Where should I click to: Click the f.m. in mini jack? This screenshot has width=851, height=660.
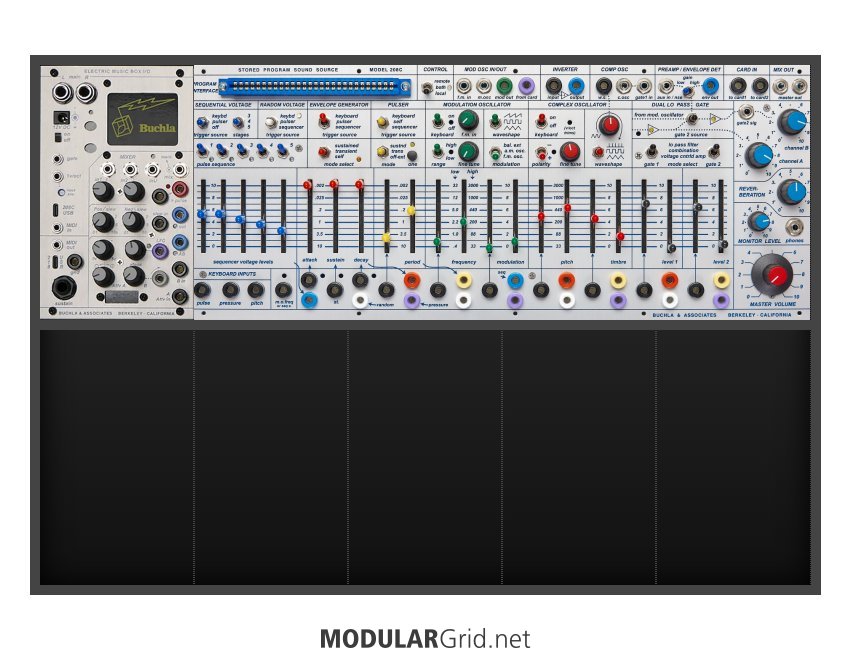pos(464,86)
